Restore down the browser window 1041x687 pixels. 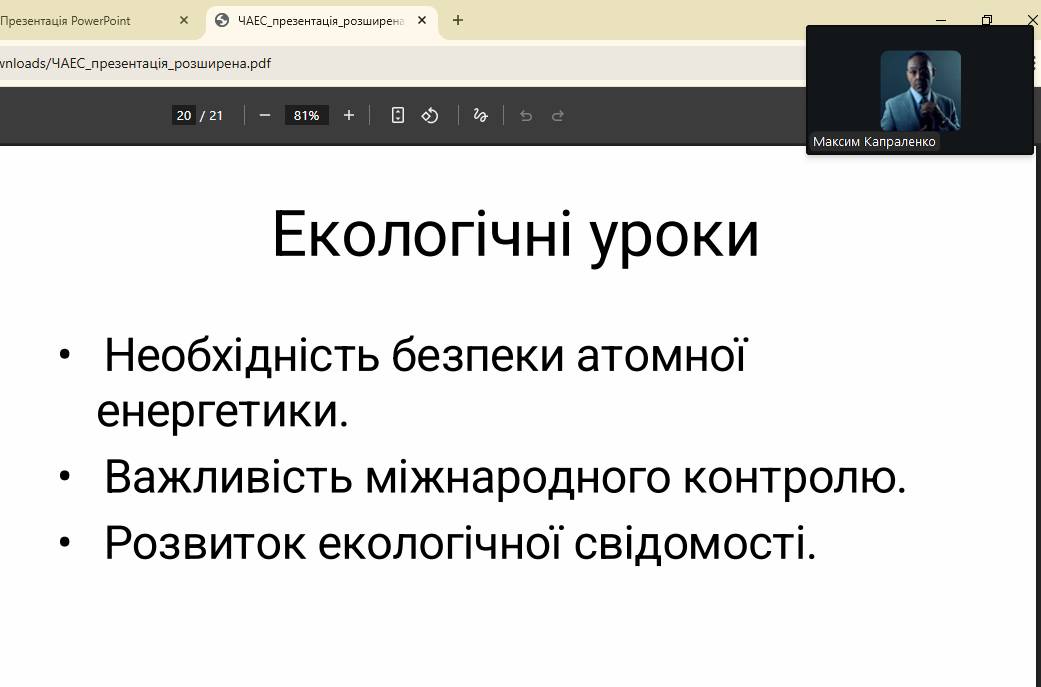(987, 20)
